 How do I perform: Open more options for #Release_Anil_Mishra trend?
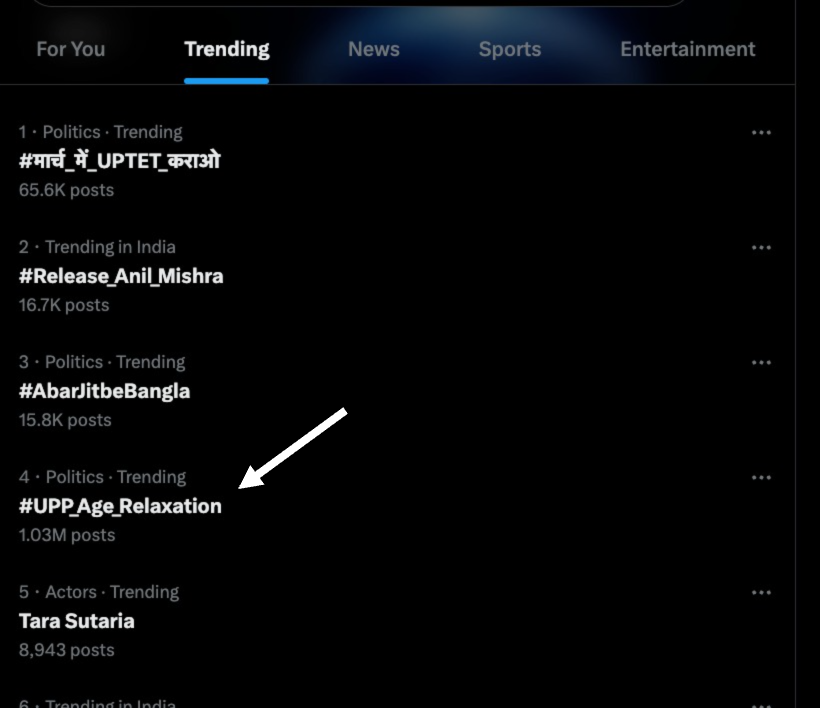pos(761,248)
